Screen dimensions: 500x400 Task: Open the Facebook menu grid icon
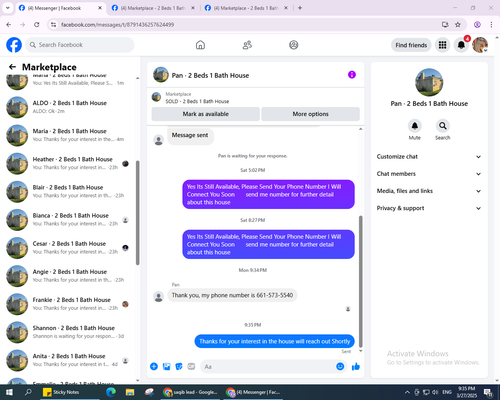442,45
